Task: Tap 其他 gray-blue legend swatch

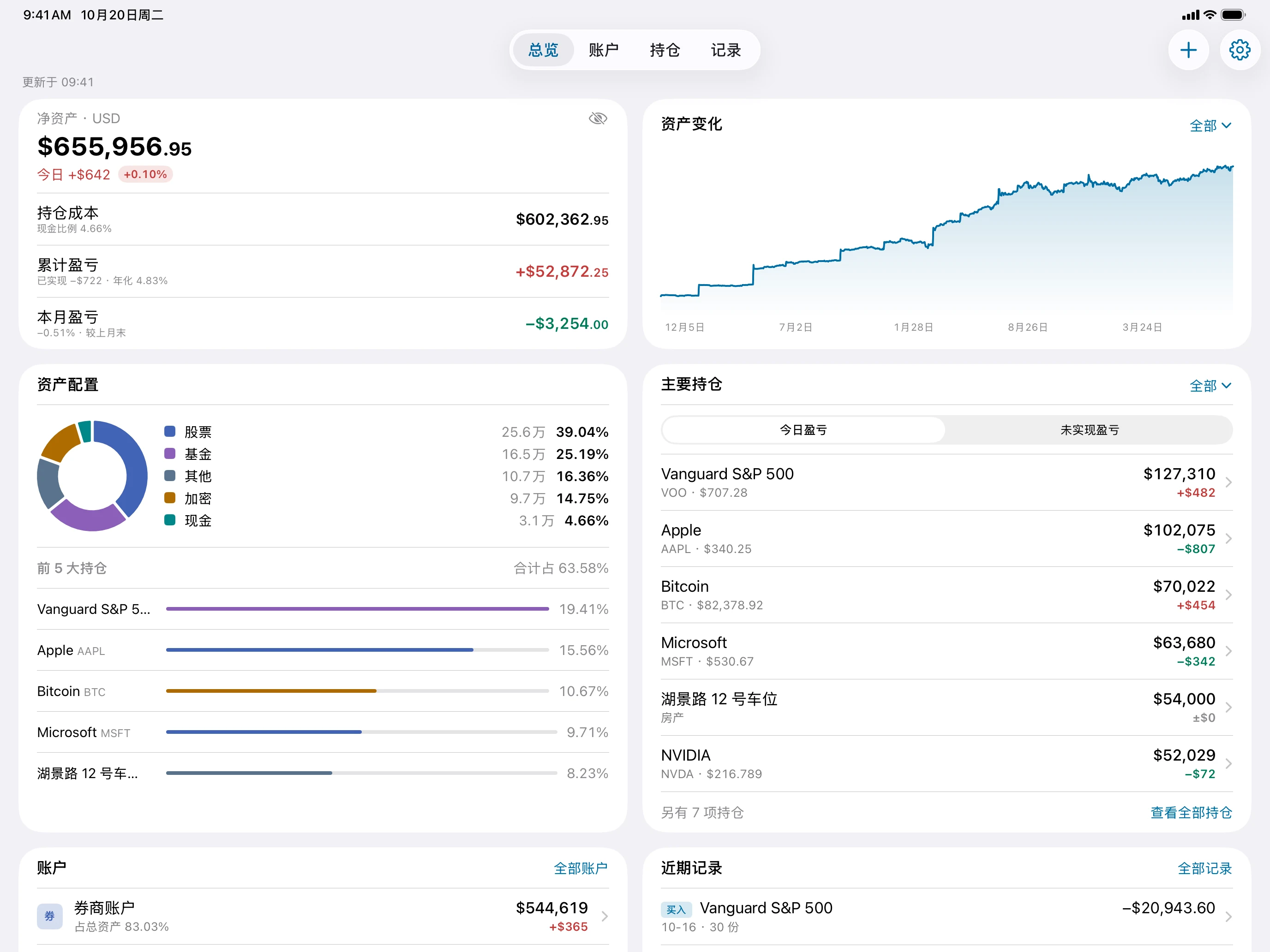Action: (x=170, y=476)
